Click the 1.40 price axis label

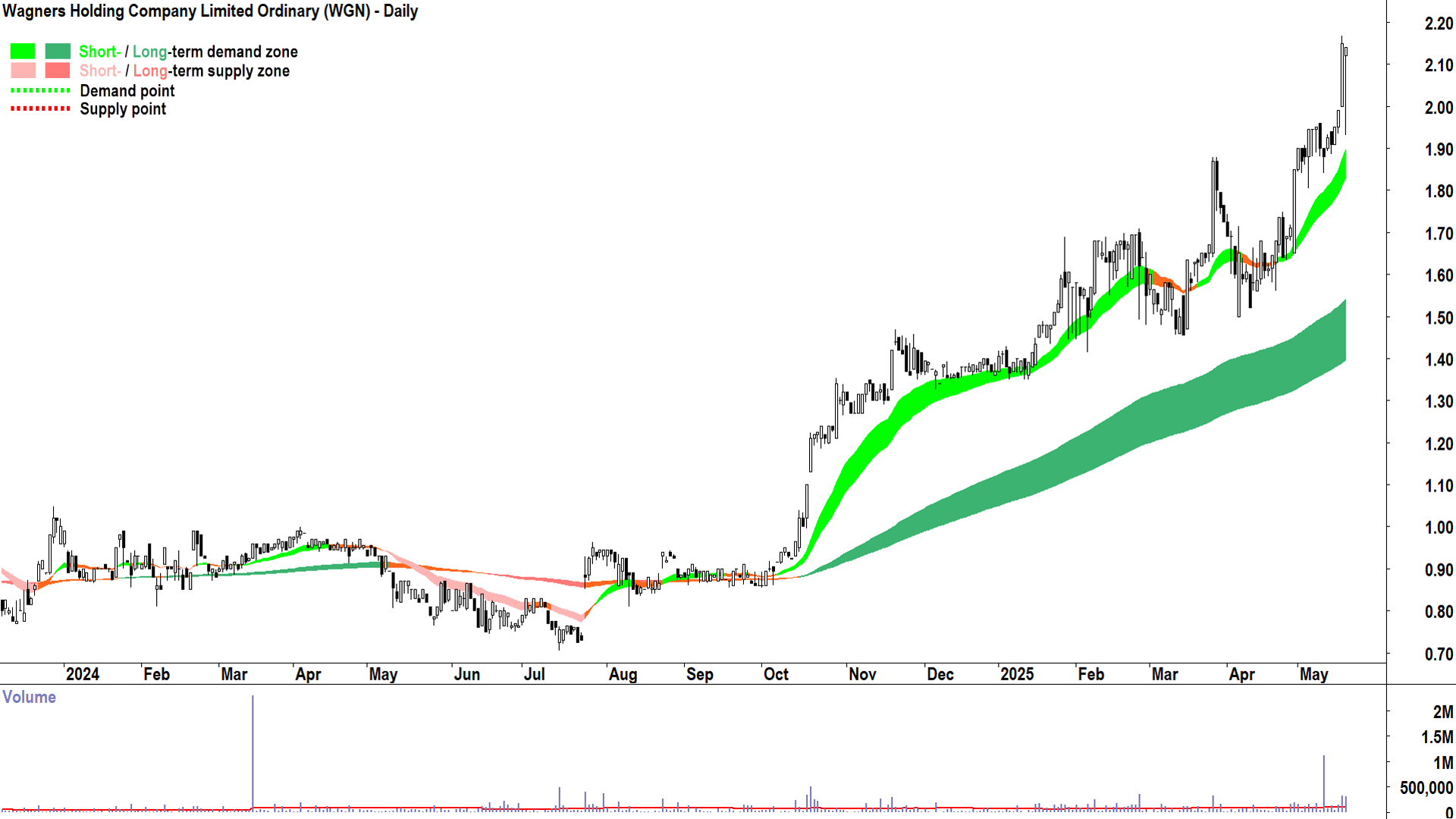(x=1439, y=359)
